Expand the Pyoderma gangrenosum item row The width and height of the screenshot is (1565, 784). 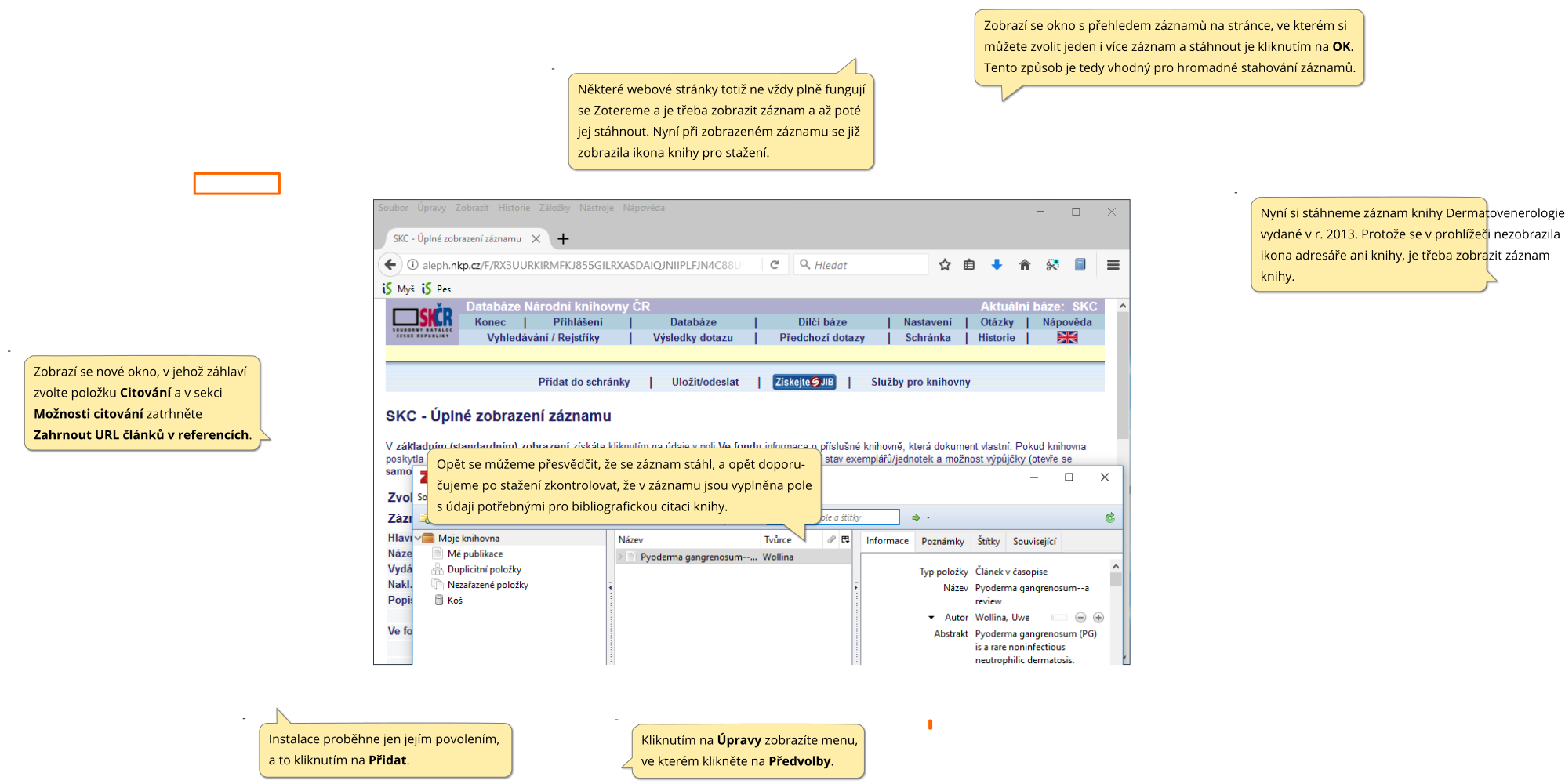[621, 557]
